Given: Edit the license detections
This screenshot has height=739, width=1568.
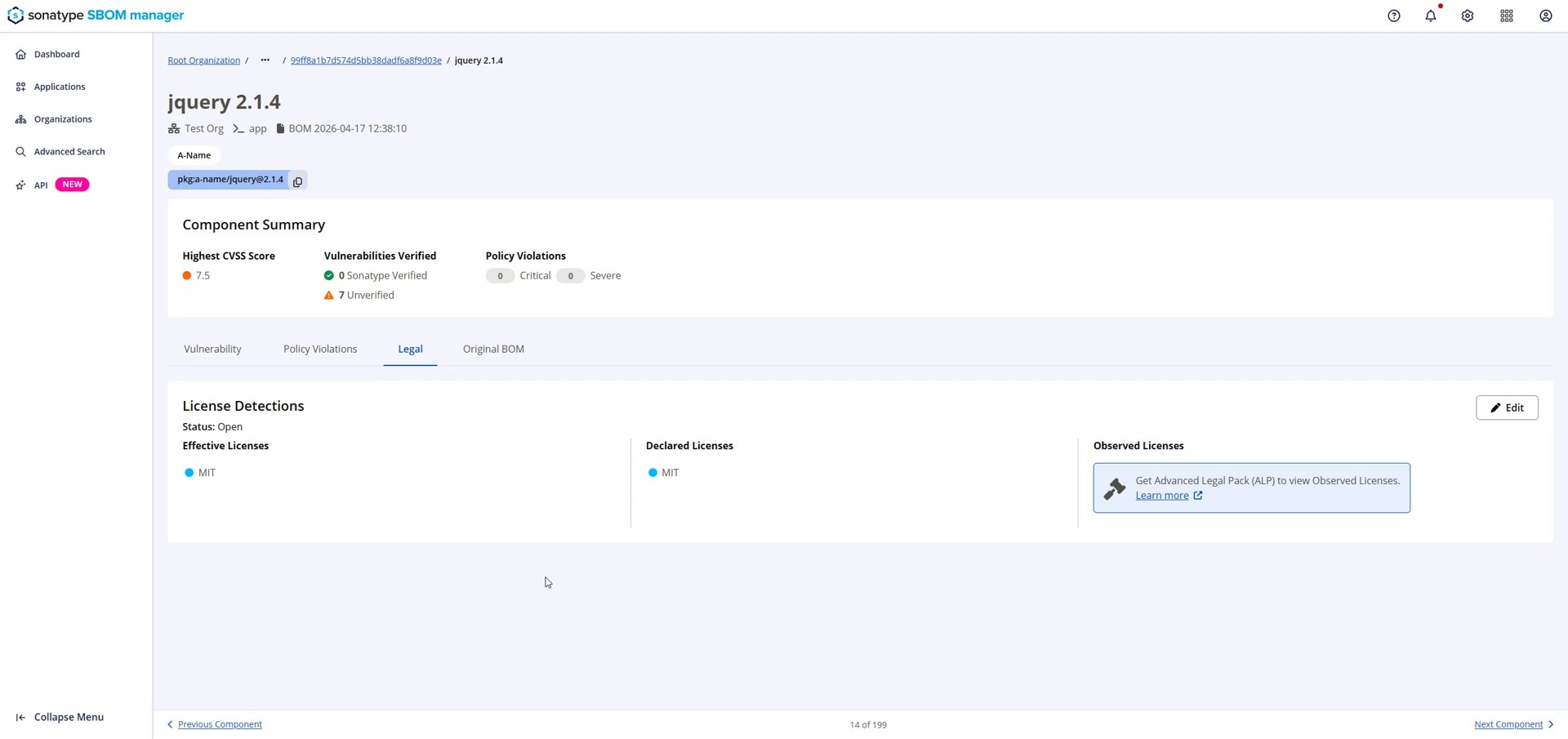Looking at the screenshot, I should (x=1507, y=408).
